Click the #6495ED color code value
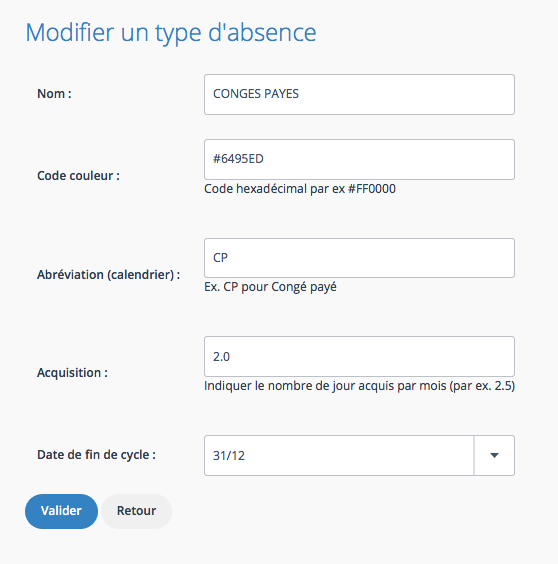The width and height of the screenshot is (558, 564). tap(238, 159)
